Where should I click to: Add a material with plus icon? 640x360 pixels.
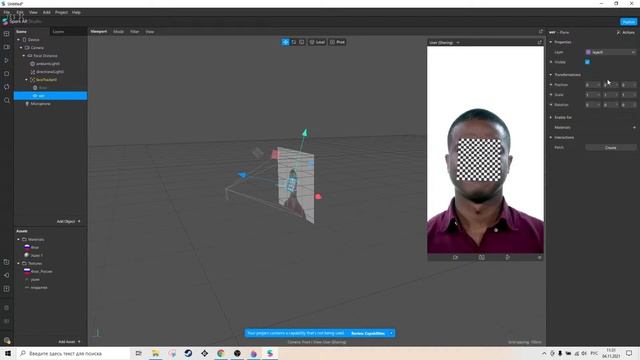(634, 127)
